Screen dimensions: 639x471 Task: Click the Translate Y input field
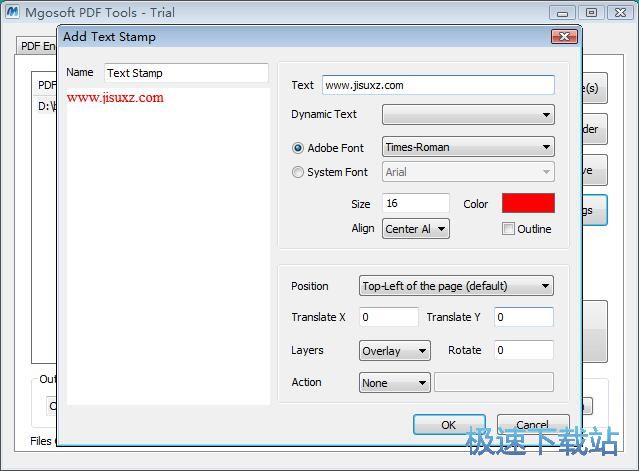click(x=524, y=317)
